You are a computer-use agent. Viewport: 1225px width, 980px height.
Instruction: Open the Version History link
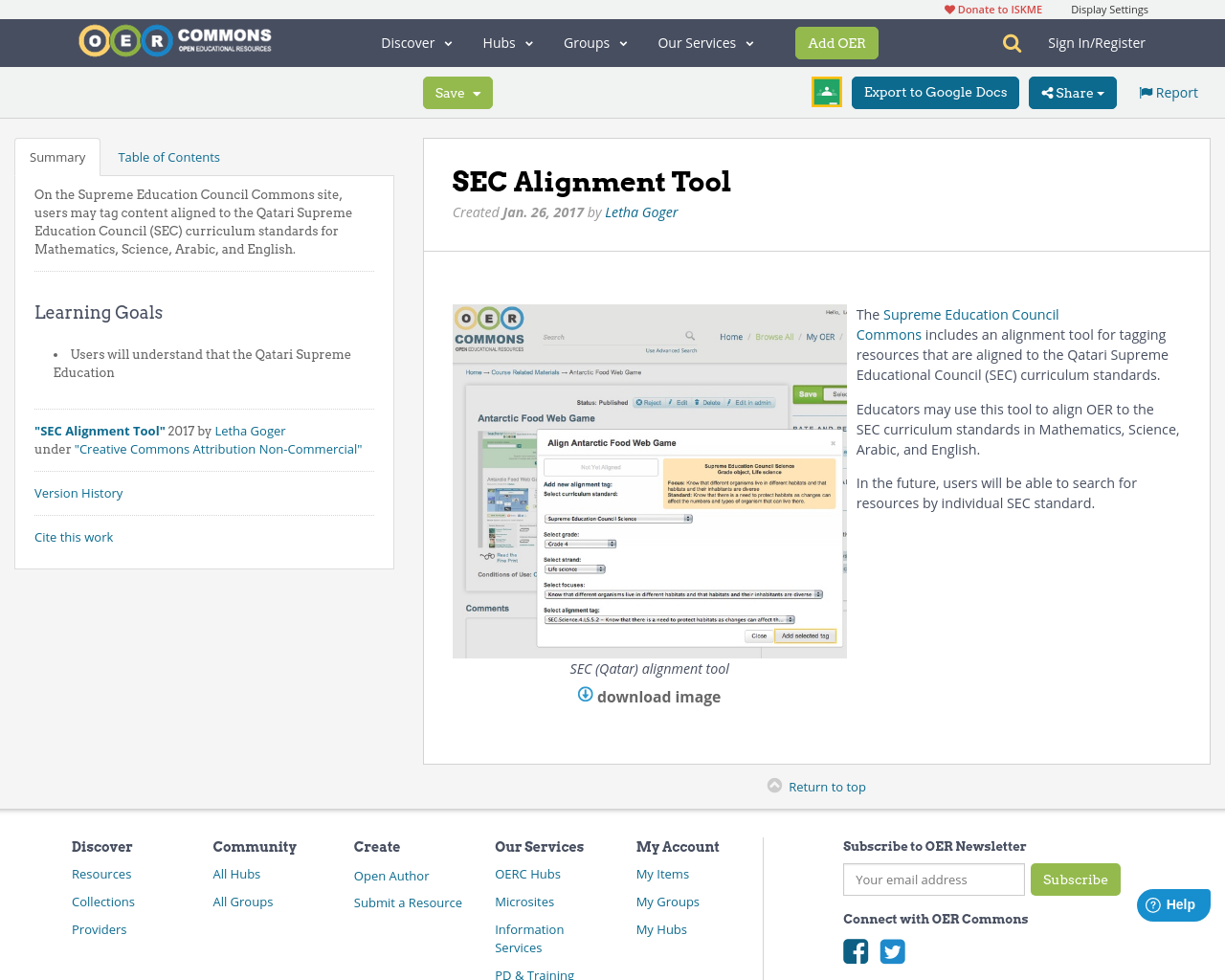click(78, 492)
